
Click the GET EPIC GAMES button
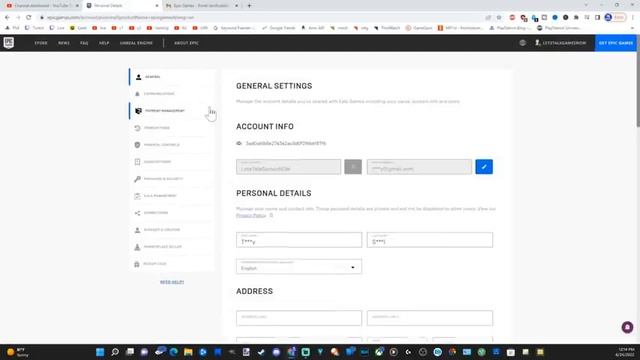(x=616, y=43)
